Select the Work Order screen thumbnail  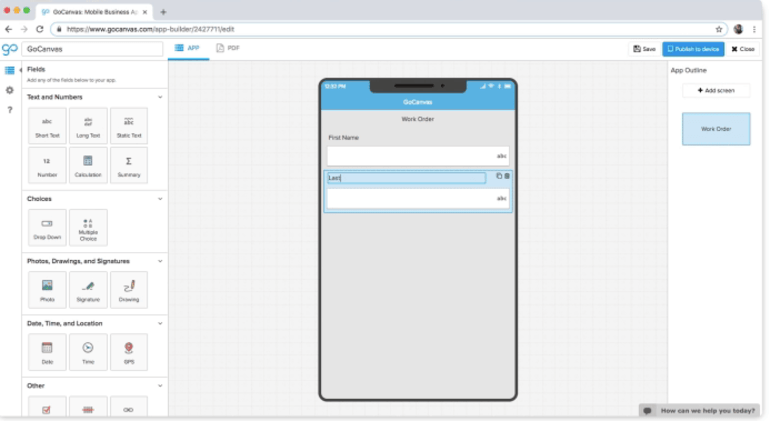coord(716,129)
